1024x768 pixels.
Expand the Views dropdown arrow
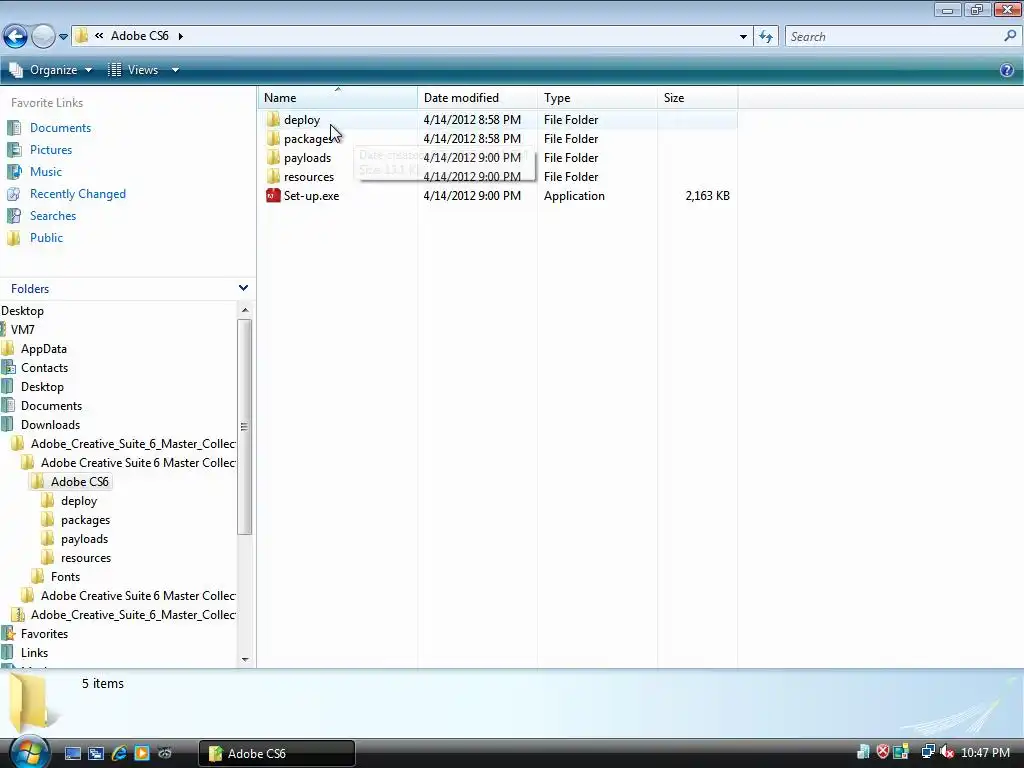click(175, 70)
